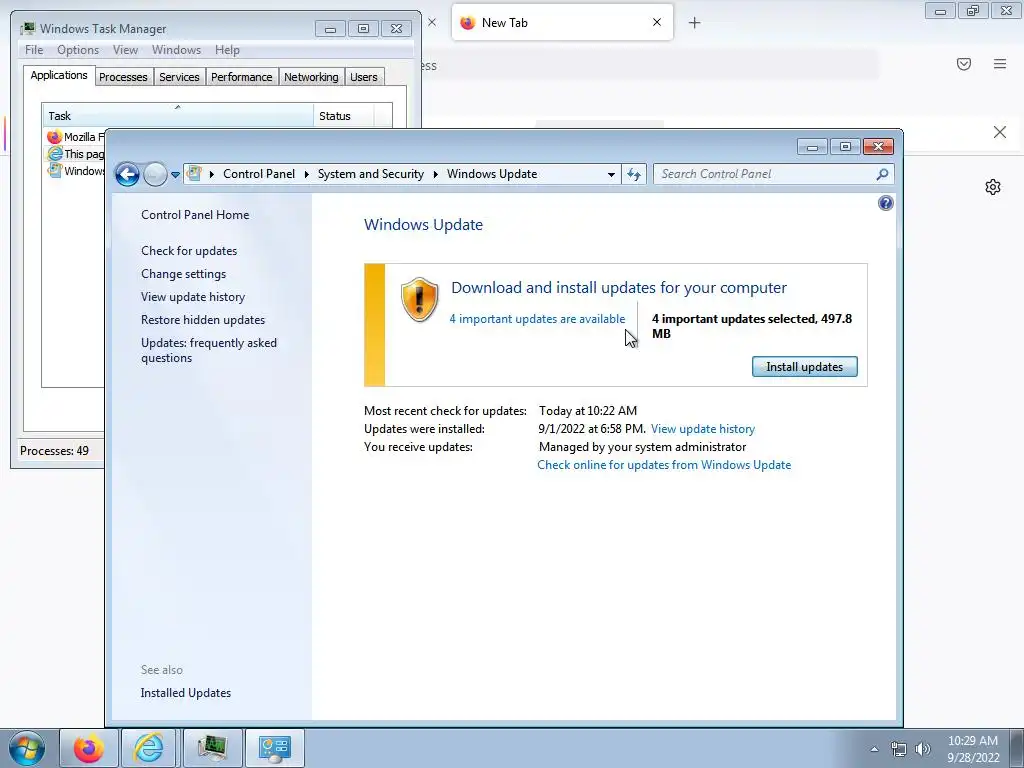Open Installed Updates link
Screen dimensions: 1024x768
click(185, 693)
